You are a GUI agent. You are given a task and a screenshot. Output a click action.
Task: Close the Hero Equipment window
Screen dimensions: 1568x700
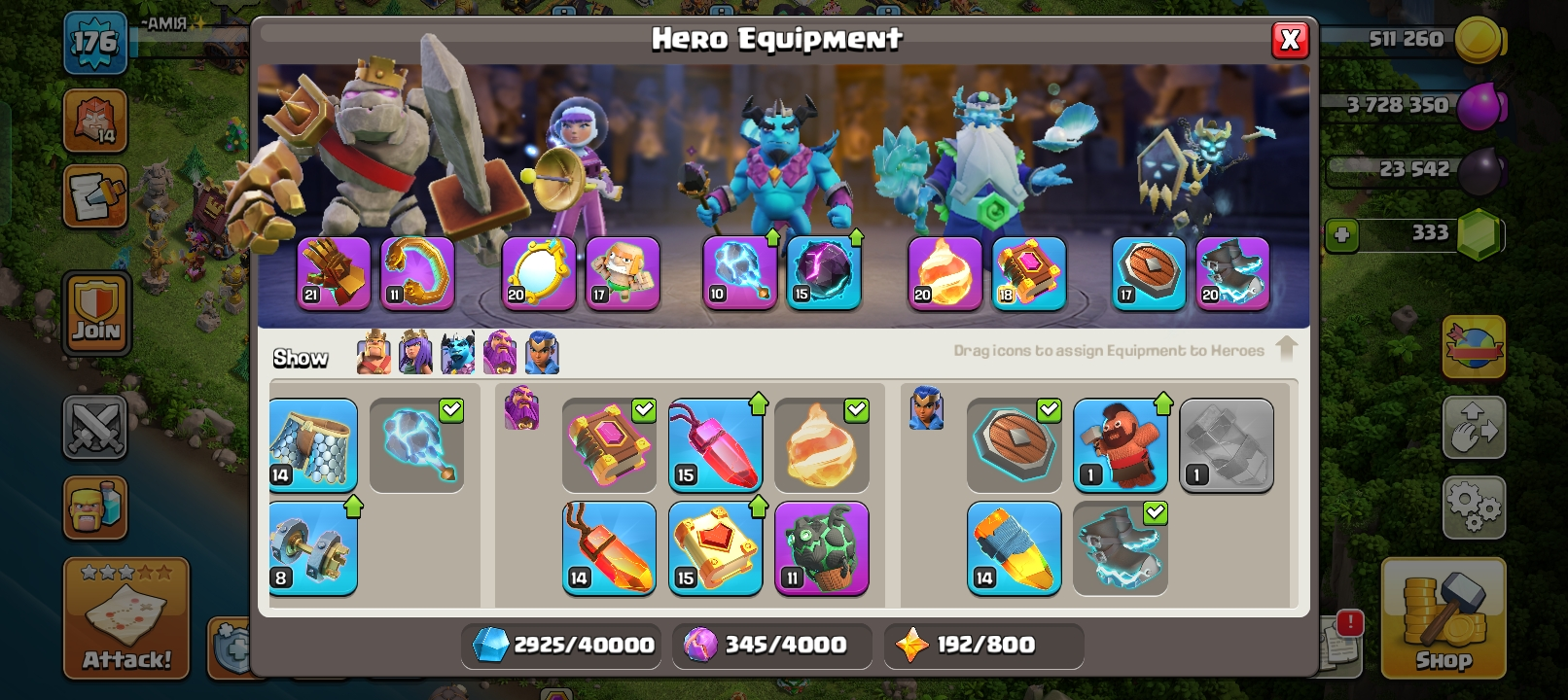tap(1290, 40)
